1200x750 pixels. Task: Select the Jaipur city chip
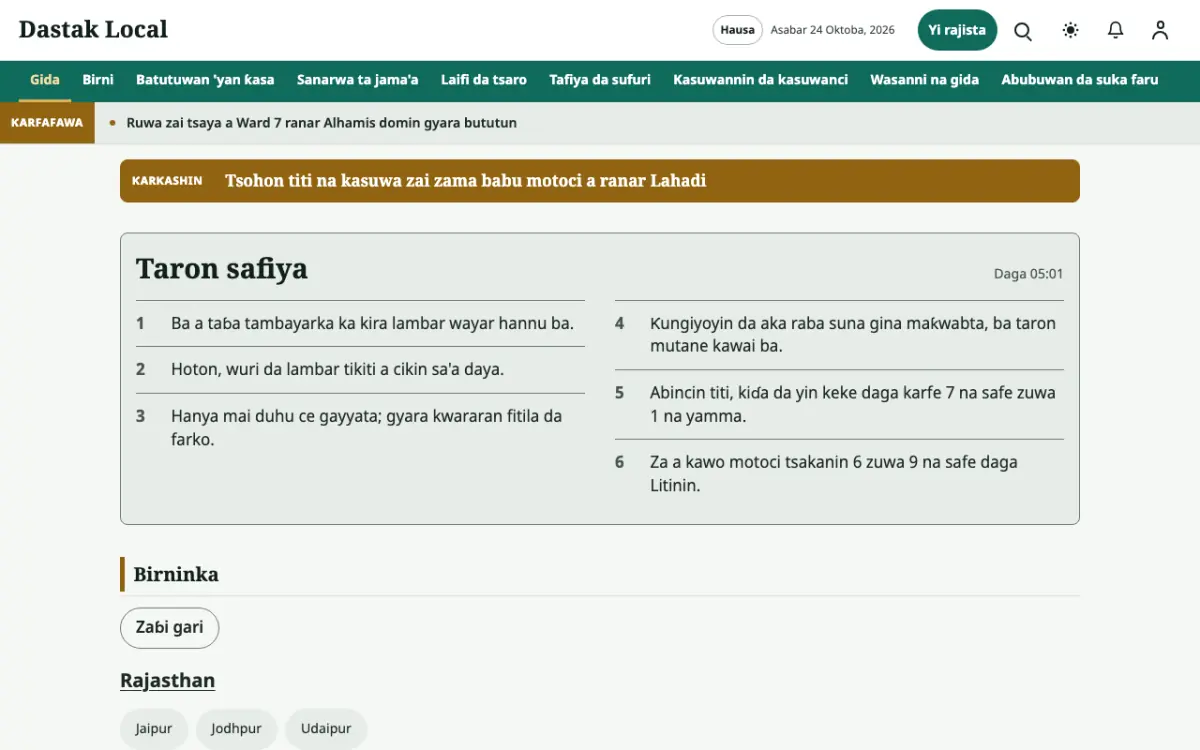154,729
